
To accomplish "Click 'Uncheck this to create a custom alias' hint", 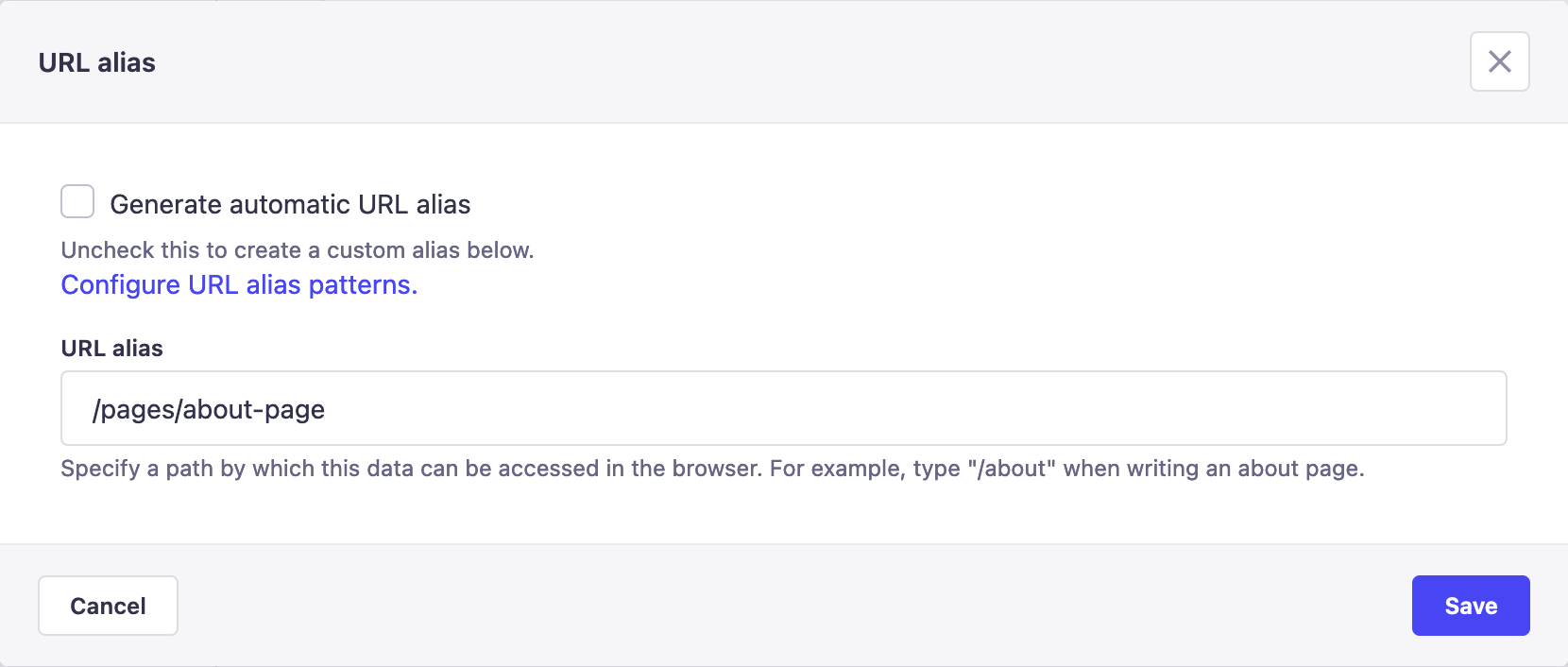I will tap(298, 250).
